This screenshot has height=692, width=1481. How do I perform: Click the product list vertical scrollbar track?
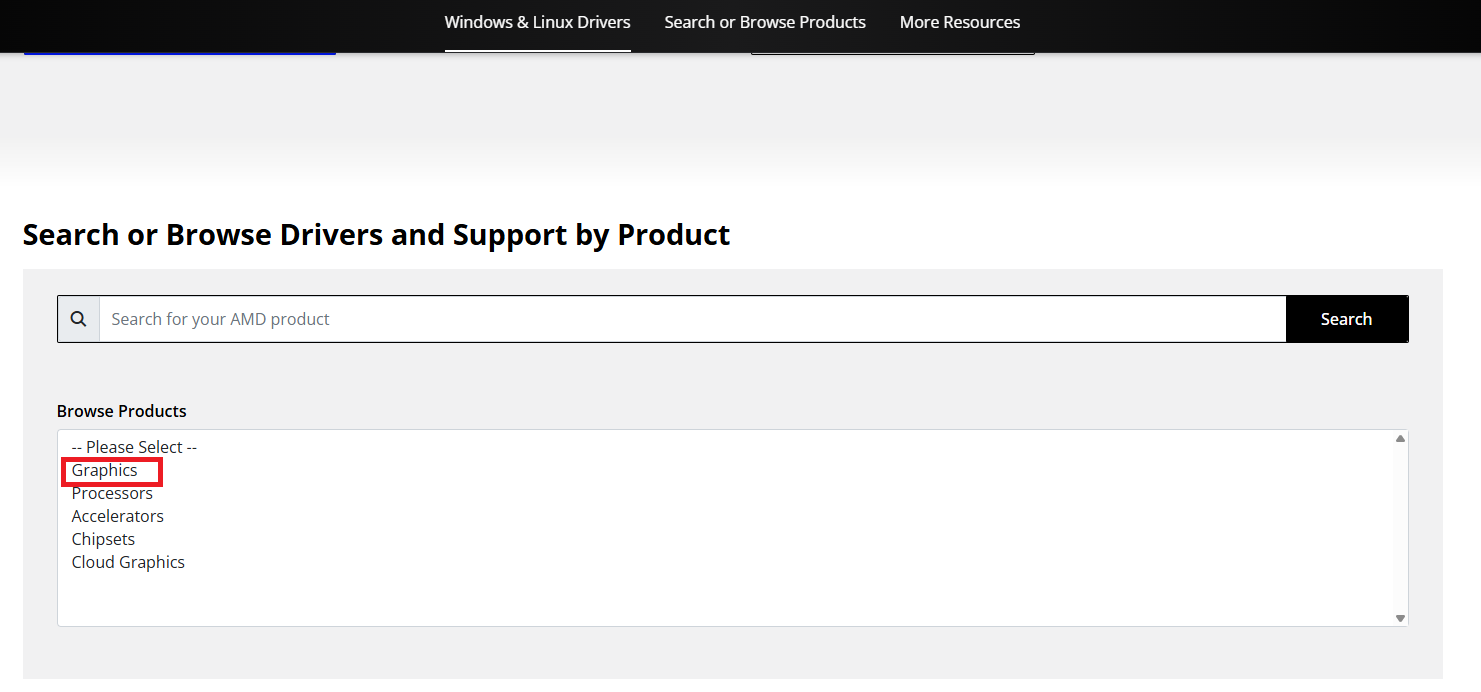1400,528
